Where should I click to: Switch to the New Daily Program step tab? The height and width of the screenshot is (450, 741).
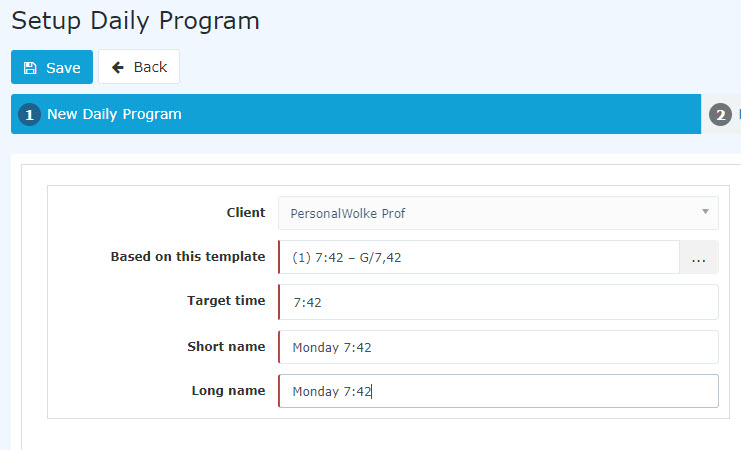pos(356,114)
